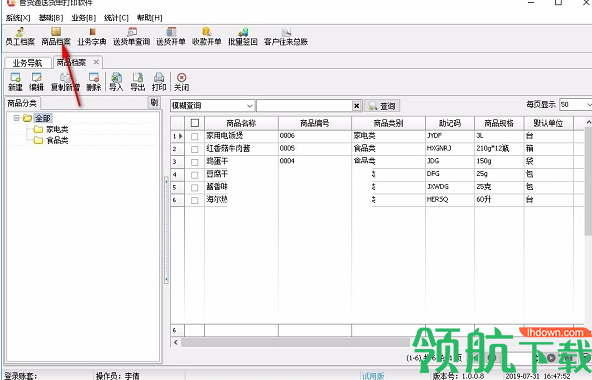Sort by 商品名称 column header
The height and width of the screenshot is (380, 592).
[x=241, y=123]
